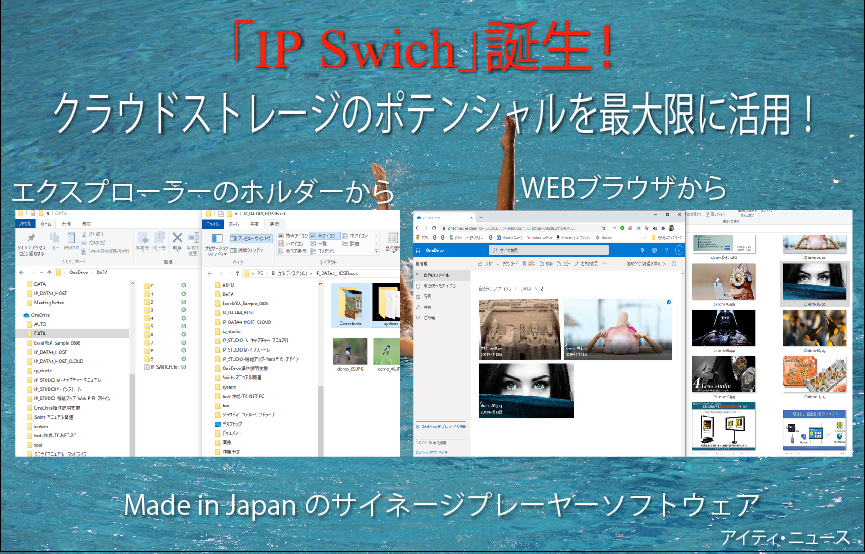Open OneDrive settings gear icon
865x554 pixels.
click(654, 251)
